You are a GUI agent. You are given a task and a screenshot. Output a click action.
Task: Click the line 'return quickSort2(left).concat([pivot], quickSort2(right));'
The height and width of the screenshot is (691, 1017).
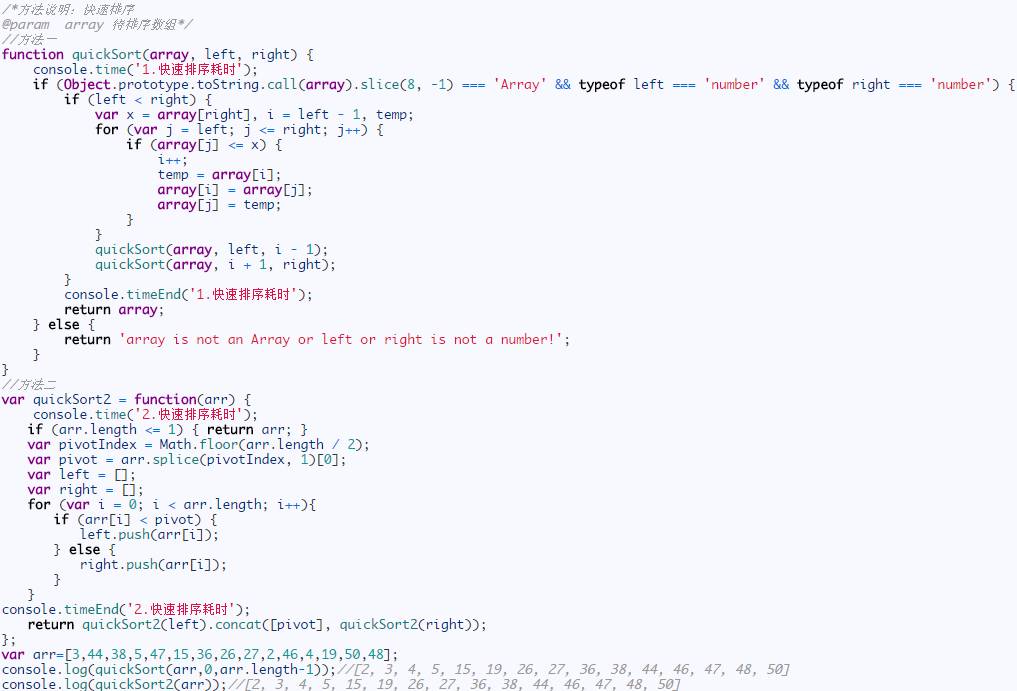click(x=257, y=624)
